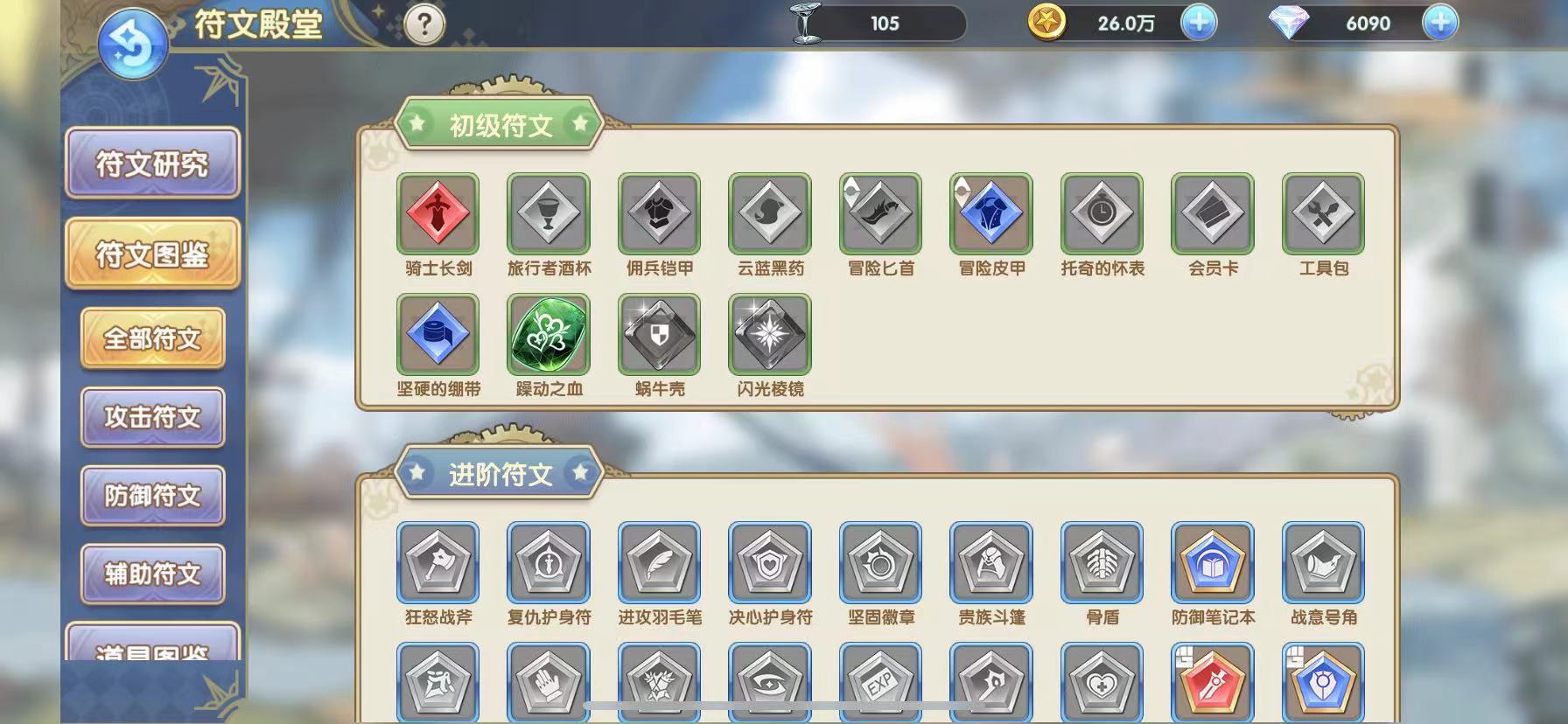
Task: Select the 狂怒战斧 axe rune
Action: (437, 563)
